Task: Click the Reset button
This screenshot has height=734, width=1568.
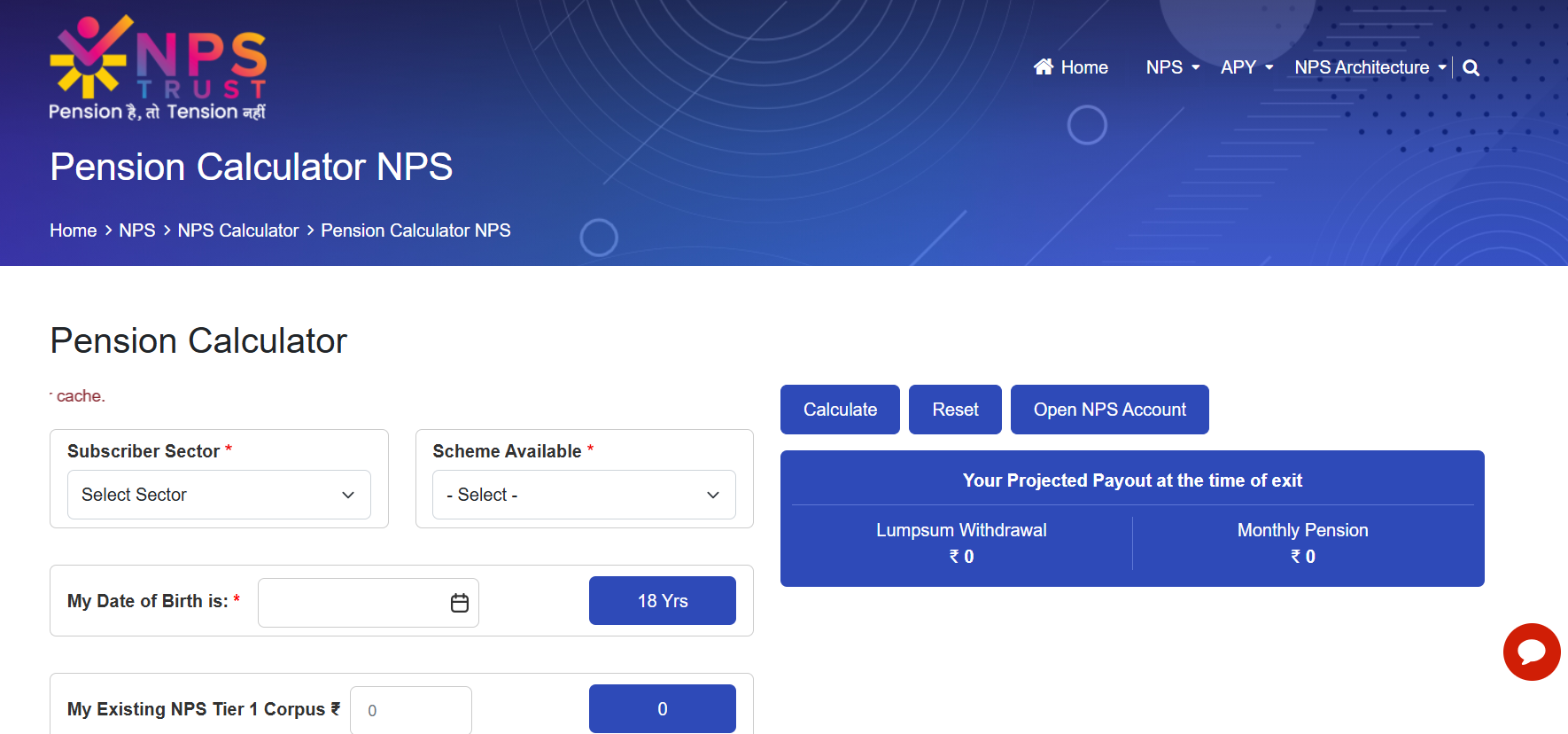Action: pyautogui.click(x=955, y=410)
